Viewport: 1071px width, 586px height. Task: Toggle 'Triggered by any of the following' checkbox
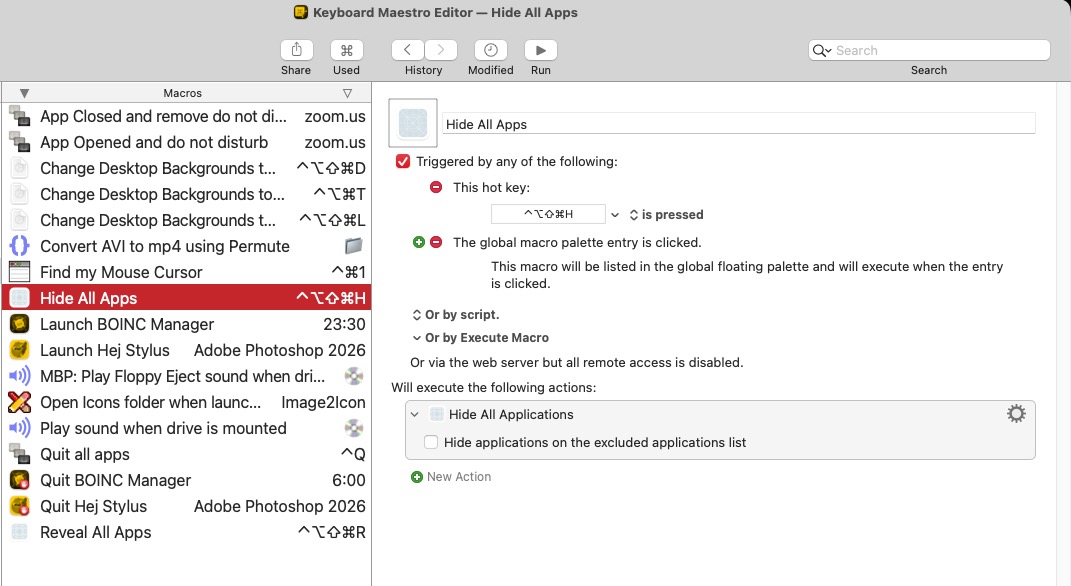click(x=403, y=161)
